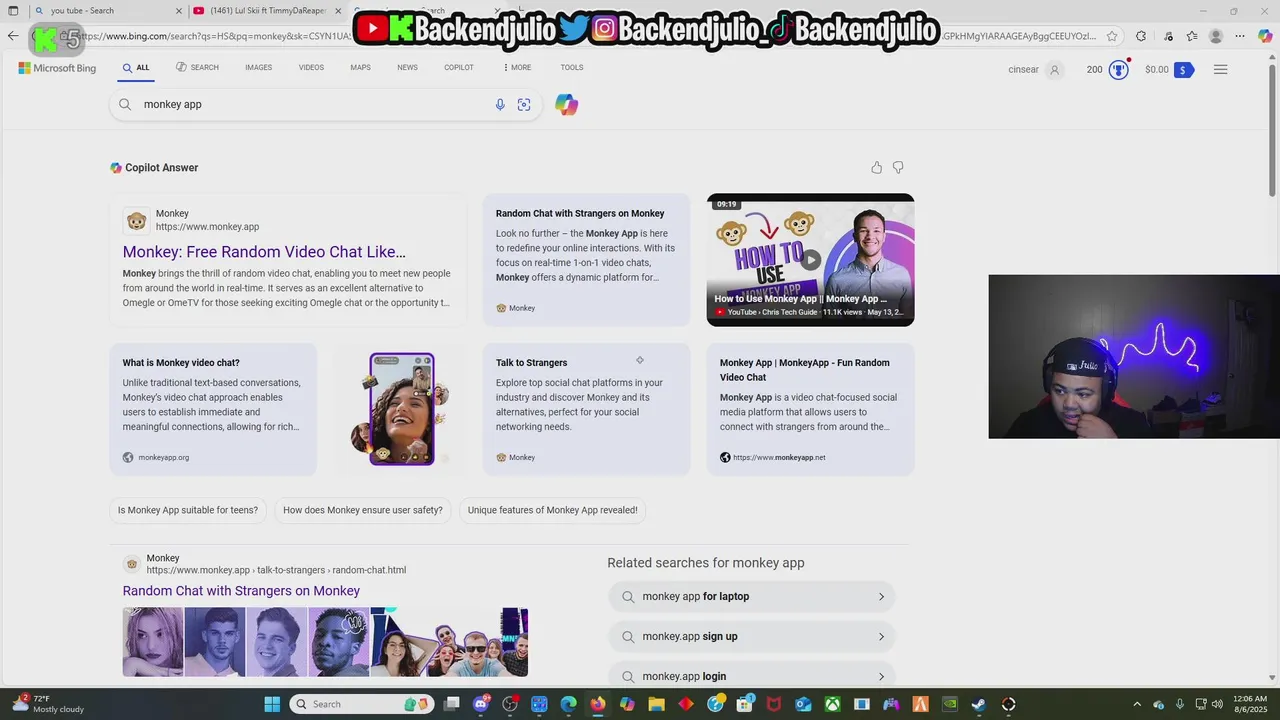The height and width of the screenshot is (720, 1280).
Task: Open visual search camera icon
Action: pyautogui.click(x=524, y=105)
